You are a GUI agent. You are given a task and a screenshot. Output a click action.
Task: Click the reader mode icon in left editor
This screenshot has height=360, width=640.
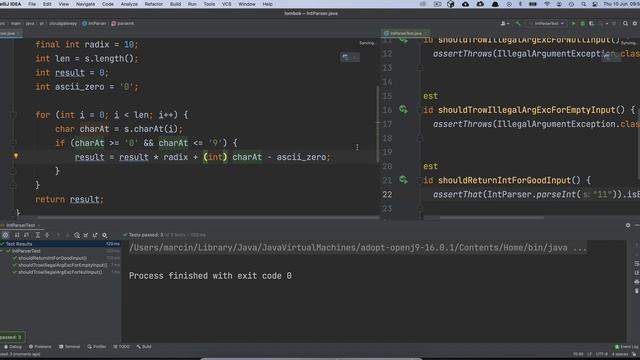pyautogui.click(x=345, y=57)
